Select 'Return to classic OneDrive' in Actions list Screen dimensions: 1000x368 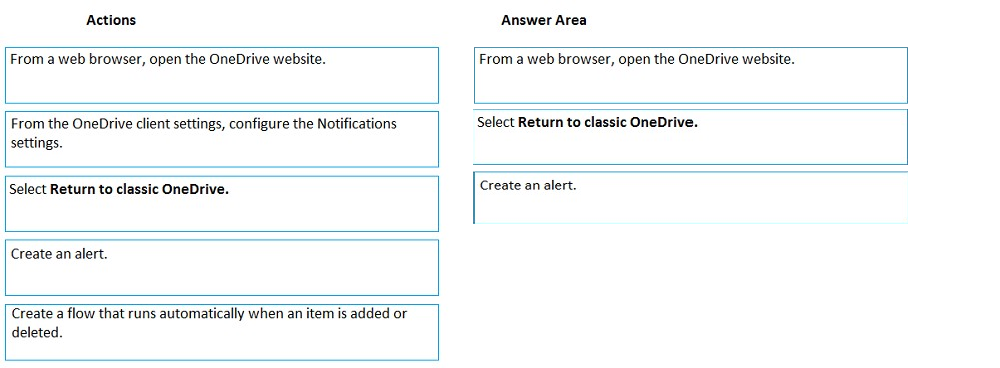(222, 204)
